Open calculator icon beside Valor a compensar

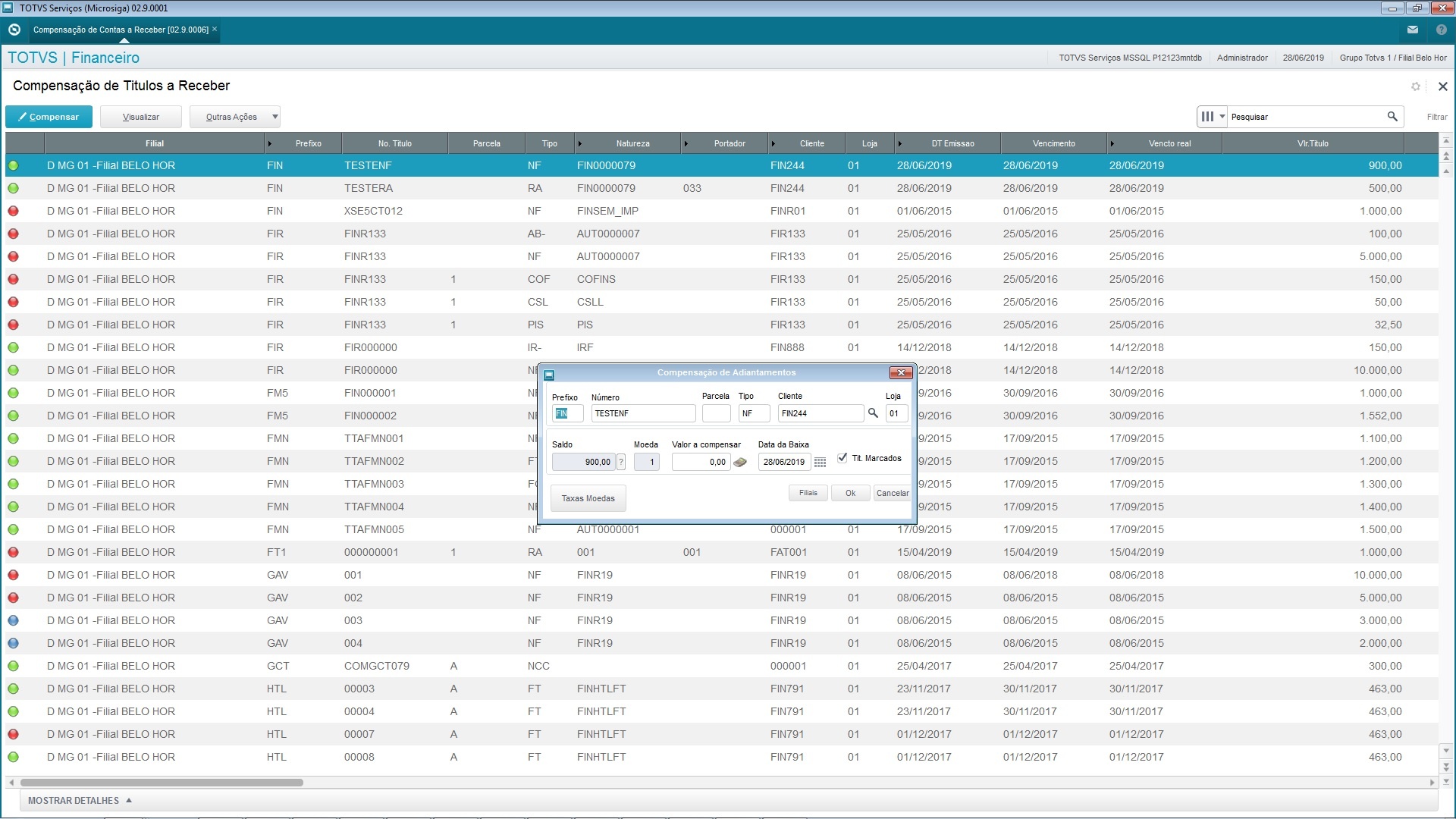pos(740,462)
